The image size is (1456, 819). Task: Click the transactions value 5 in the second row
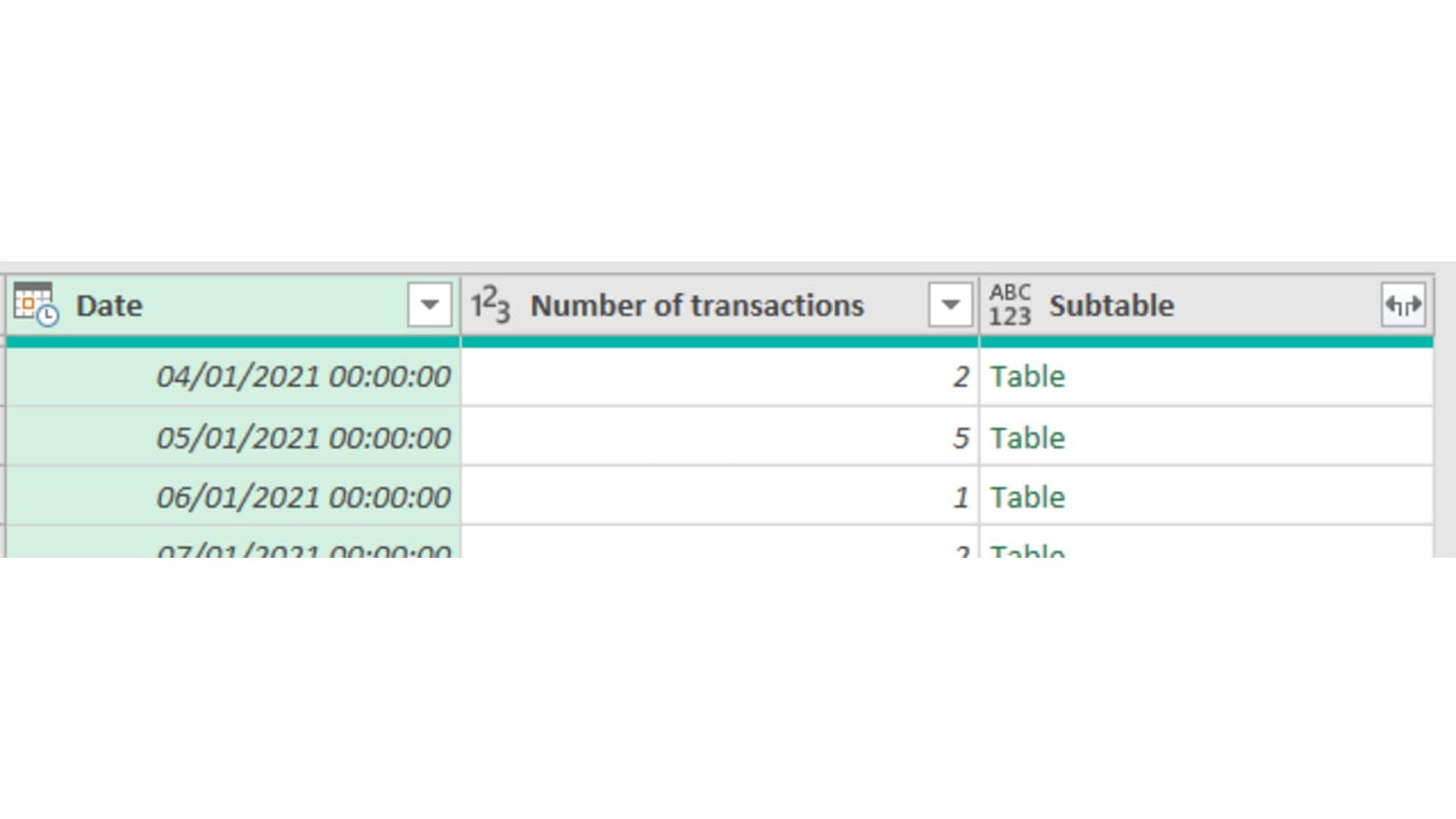tap(960, 438)
